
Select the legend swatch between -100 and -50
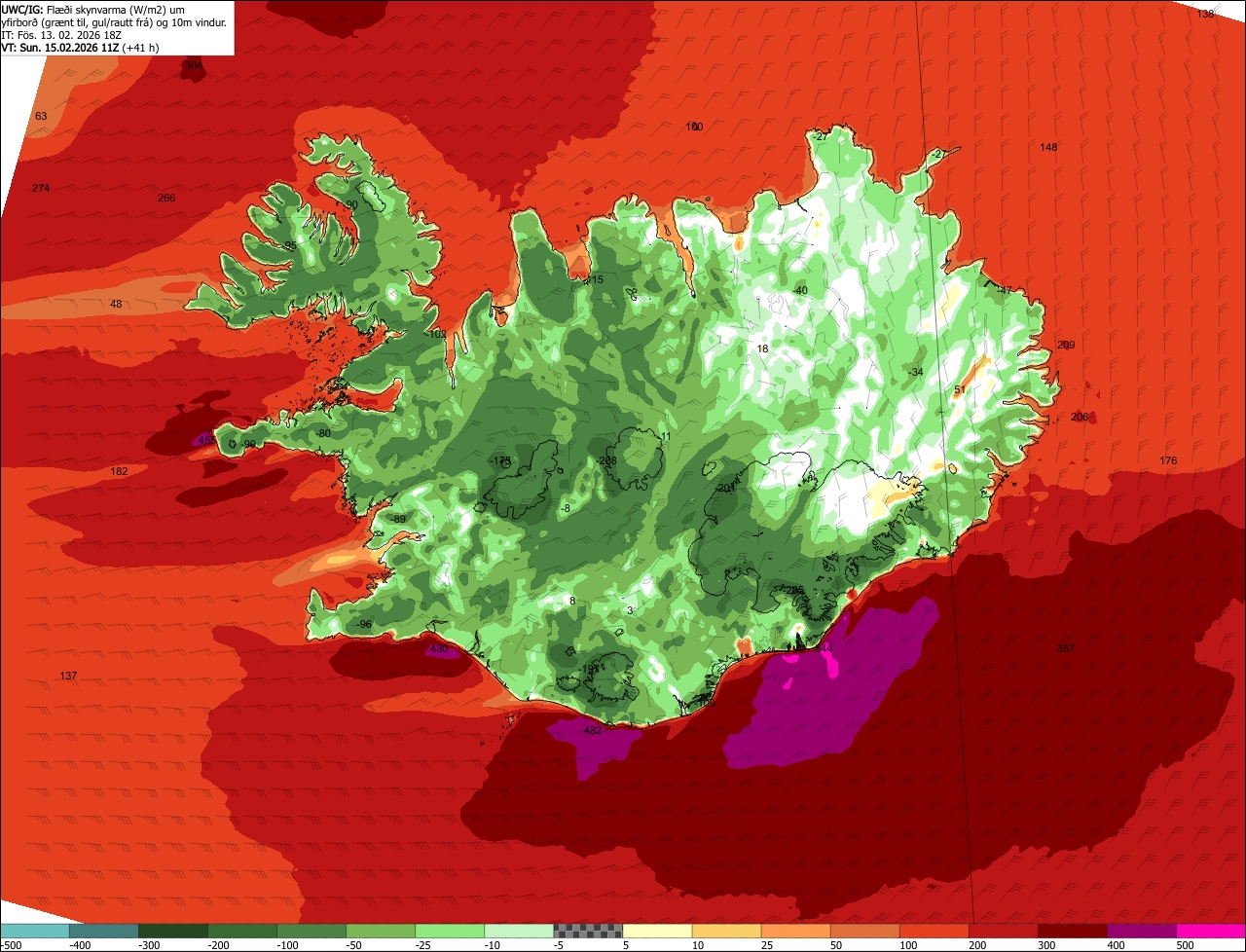[311, 931]
